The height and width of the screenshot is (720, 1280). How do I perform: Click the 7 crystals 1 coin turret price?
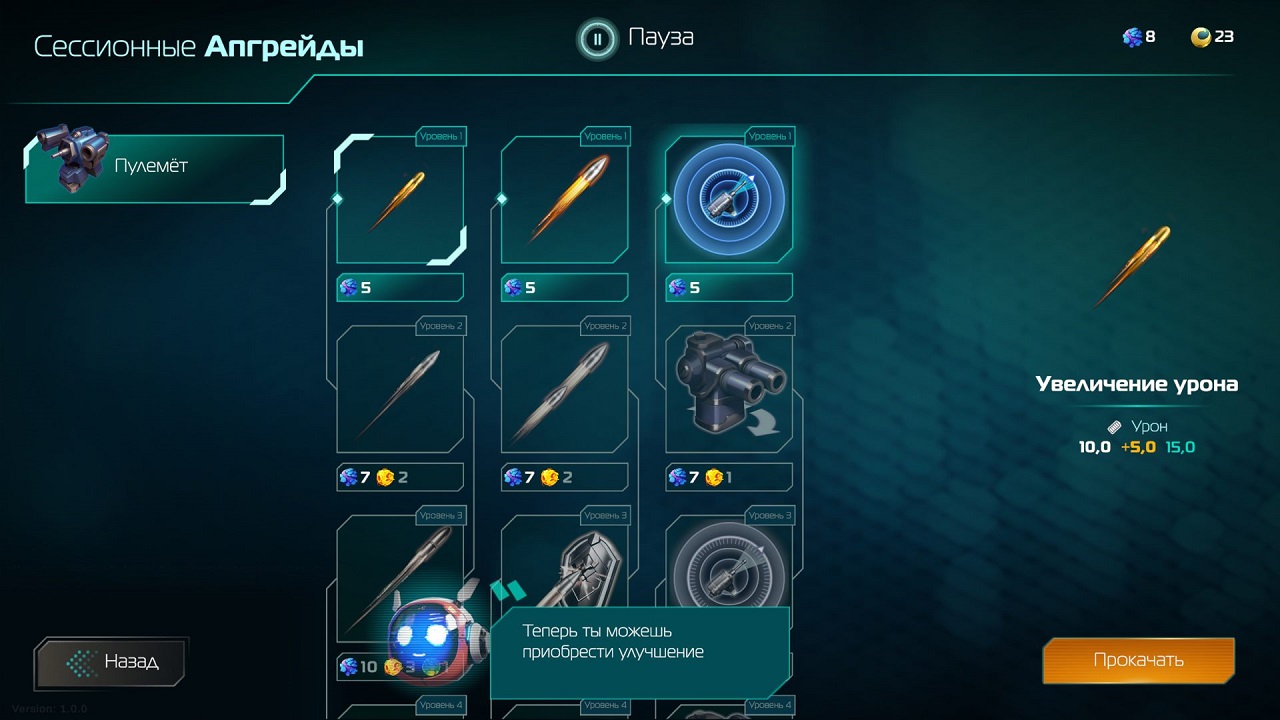(x=729, y=478)
